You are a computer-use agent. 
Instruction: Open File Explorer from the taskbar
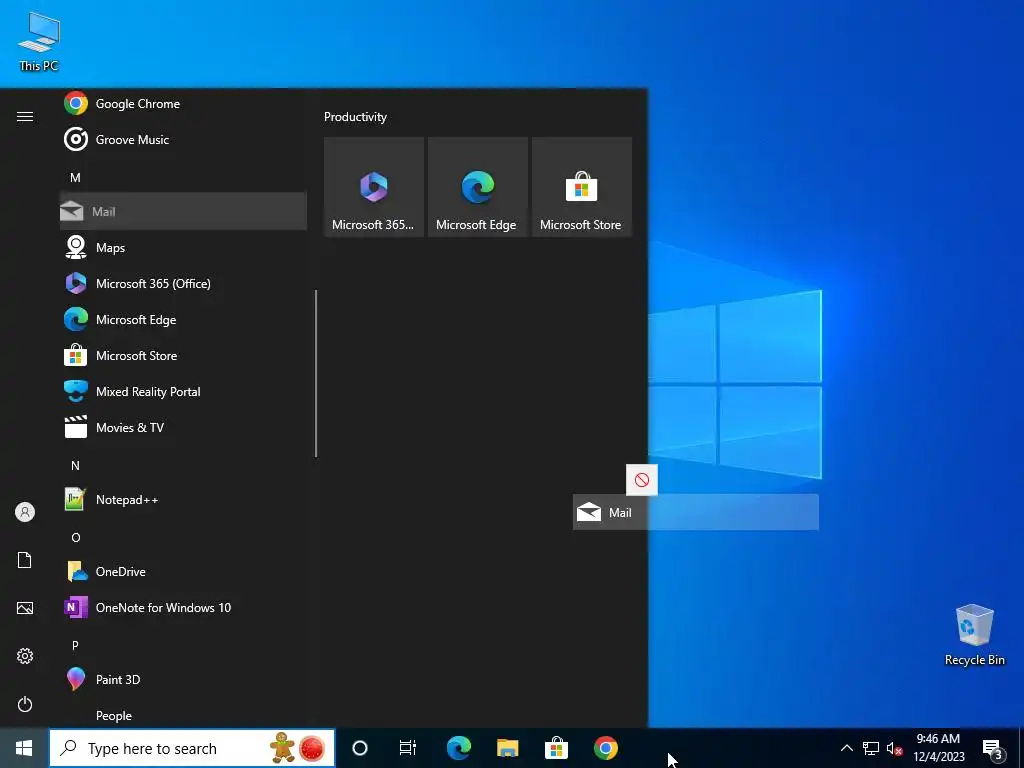507,748
